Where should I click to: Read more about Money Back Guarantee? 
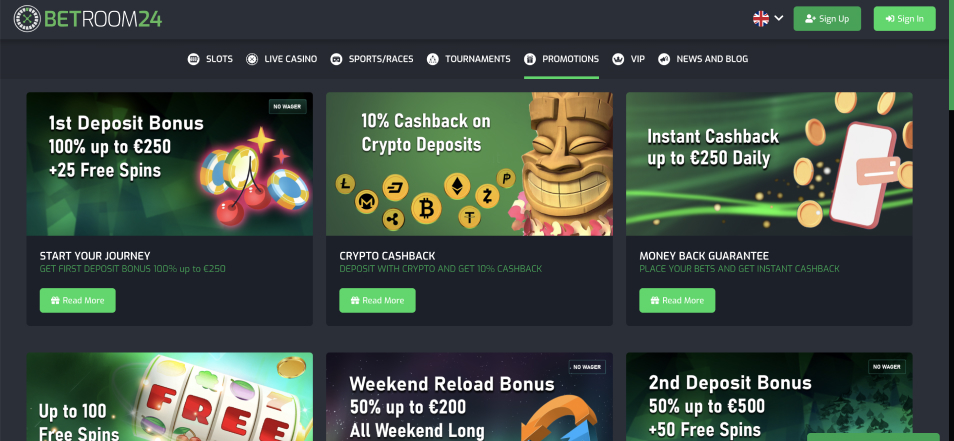click(x=677, y=300)
